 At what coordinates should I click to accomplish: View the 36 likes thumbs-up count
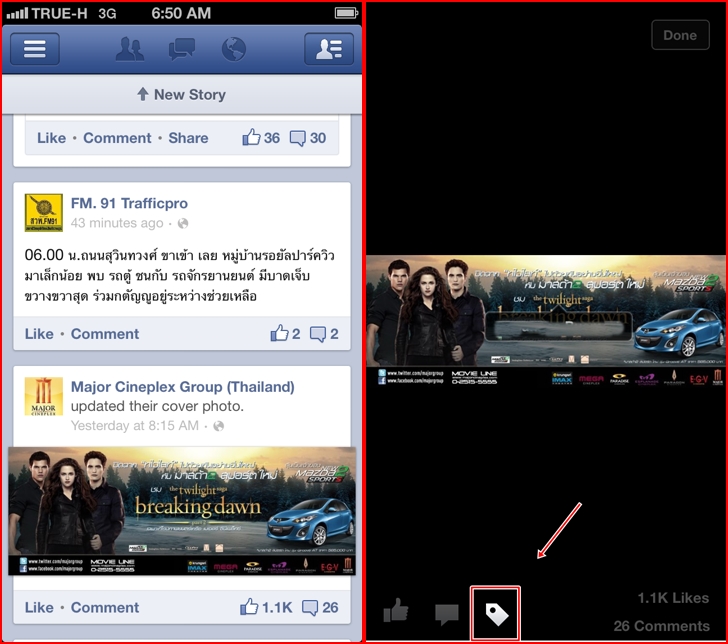(x=260, y=137)
